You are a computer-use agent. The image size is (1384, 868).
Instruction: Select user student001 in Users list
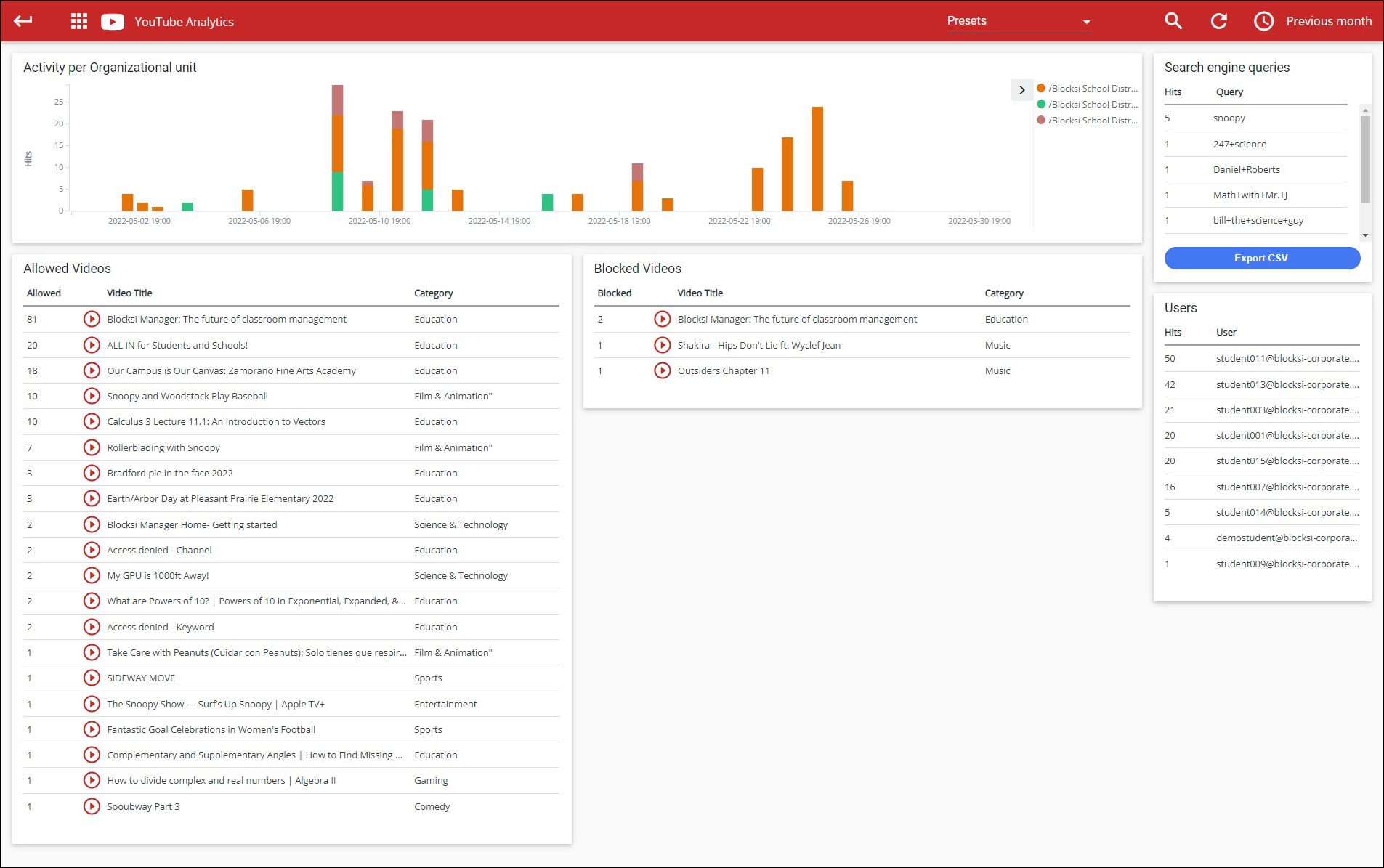(x=1262, y=435)
